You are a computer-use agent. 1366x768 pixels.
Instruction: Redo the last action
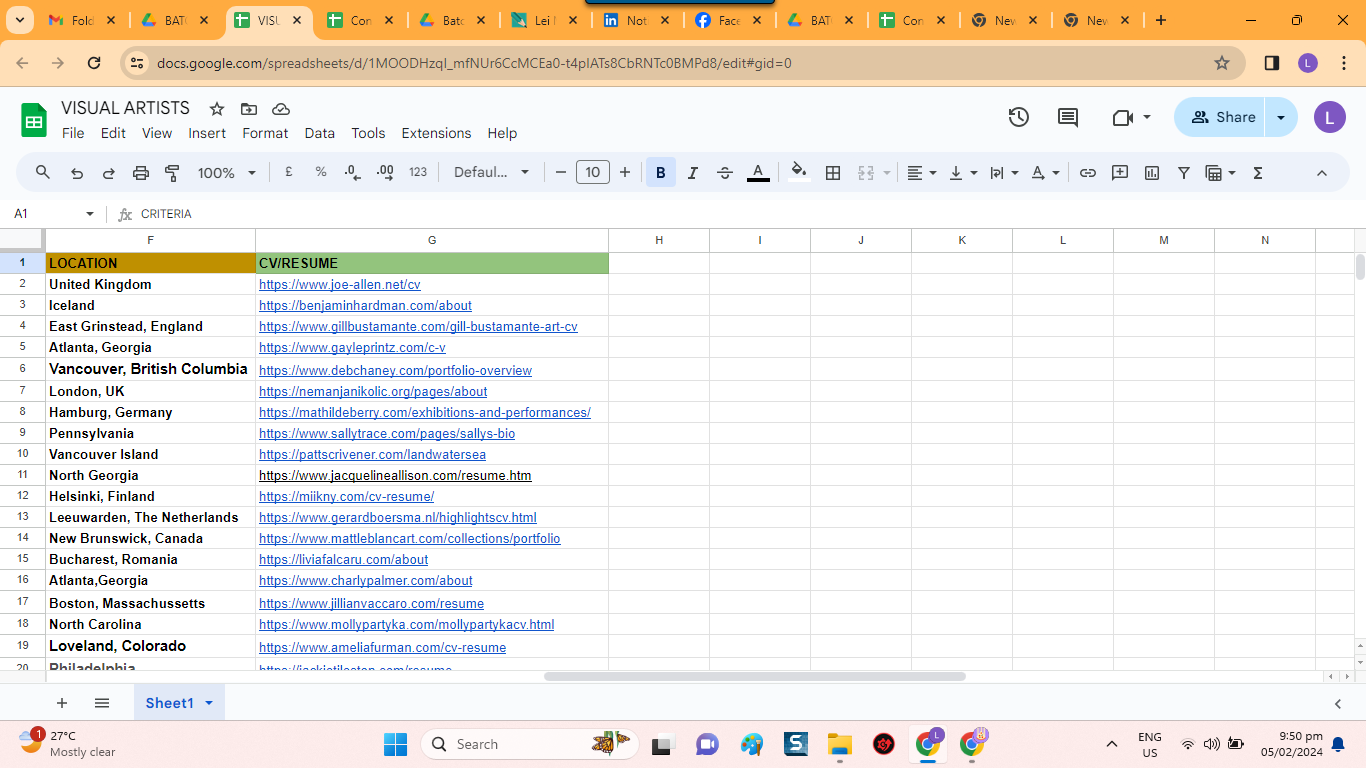click(x=109, y=173)
